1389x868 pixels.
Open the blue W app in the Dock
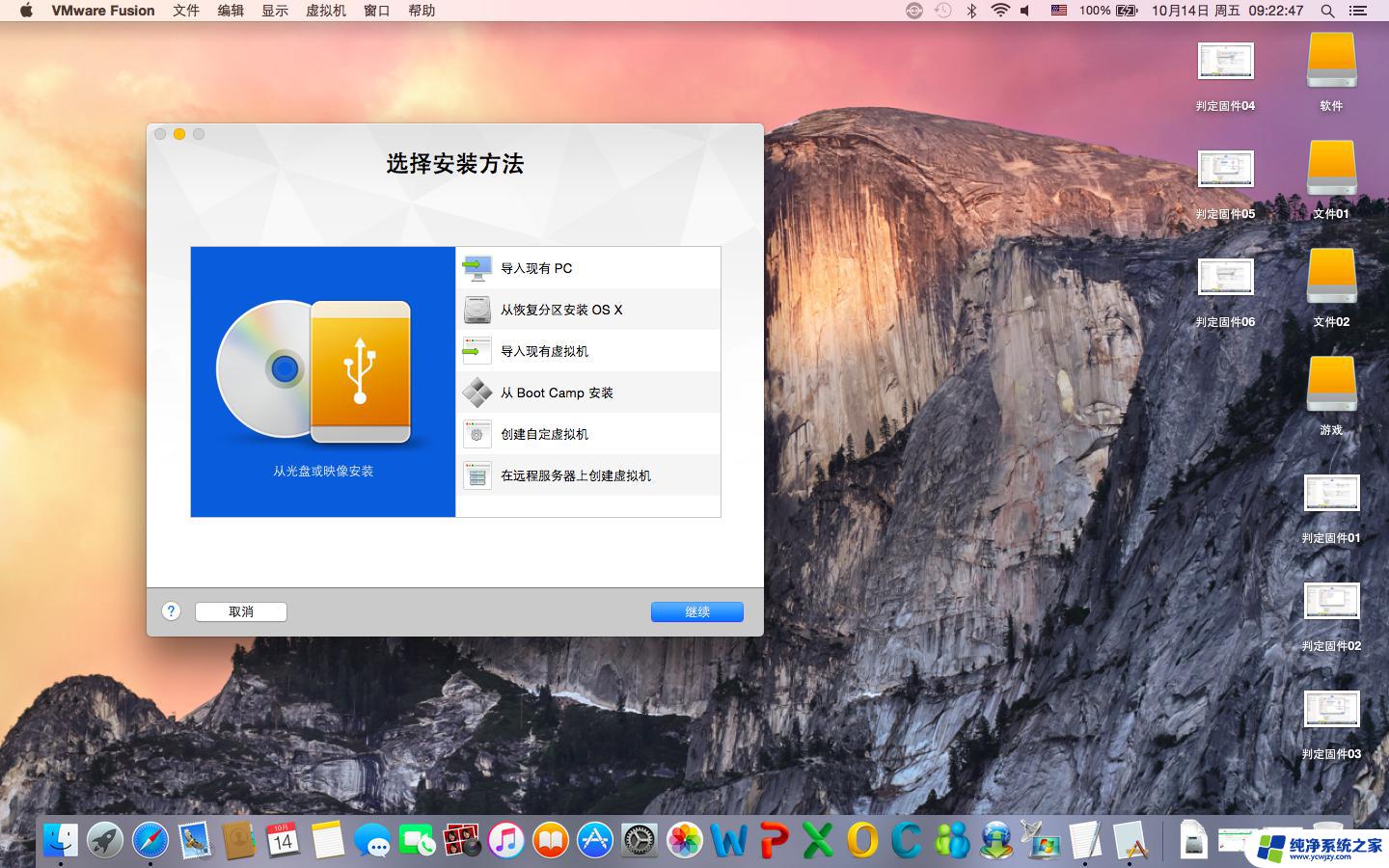coord(729,840)
